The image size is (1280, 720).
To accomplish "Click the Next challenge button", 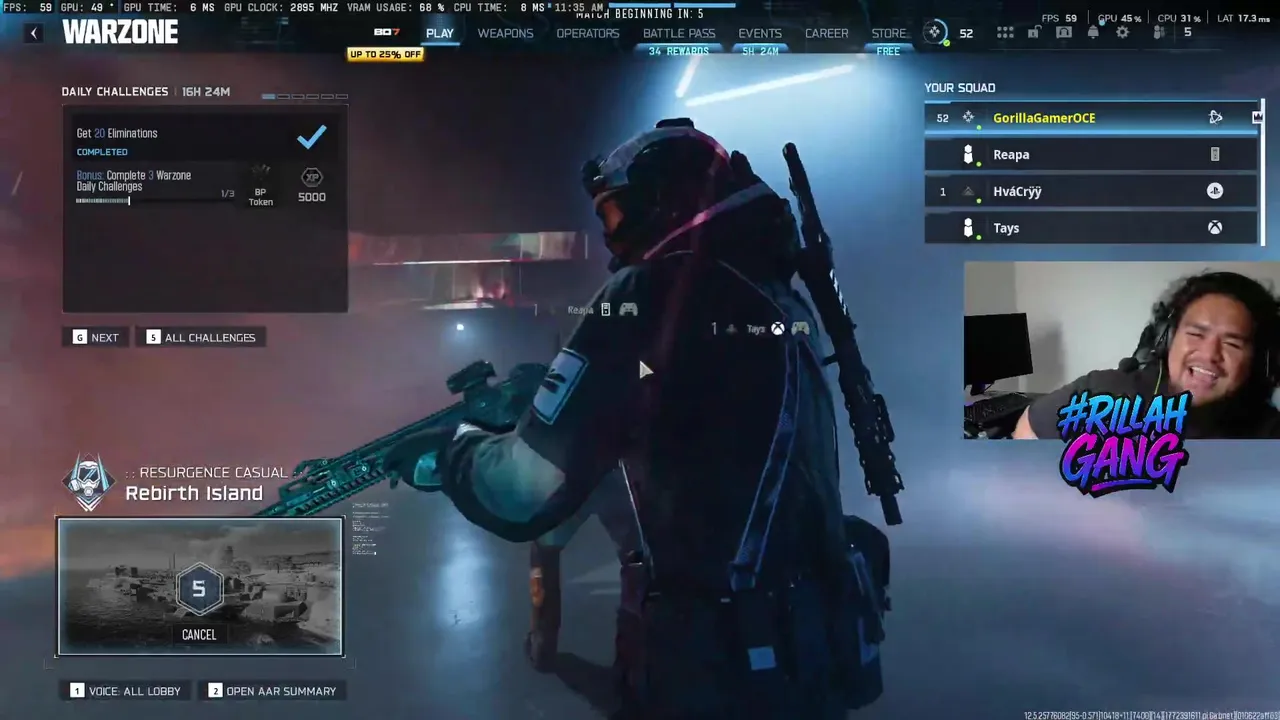I will (x=96, y=338).
